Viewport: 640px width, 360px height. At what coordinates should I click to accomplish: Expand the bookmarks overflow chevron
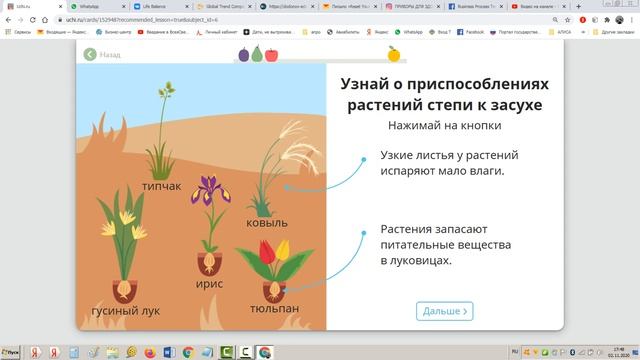tap(583, 32)
